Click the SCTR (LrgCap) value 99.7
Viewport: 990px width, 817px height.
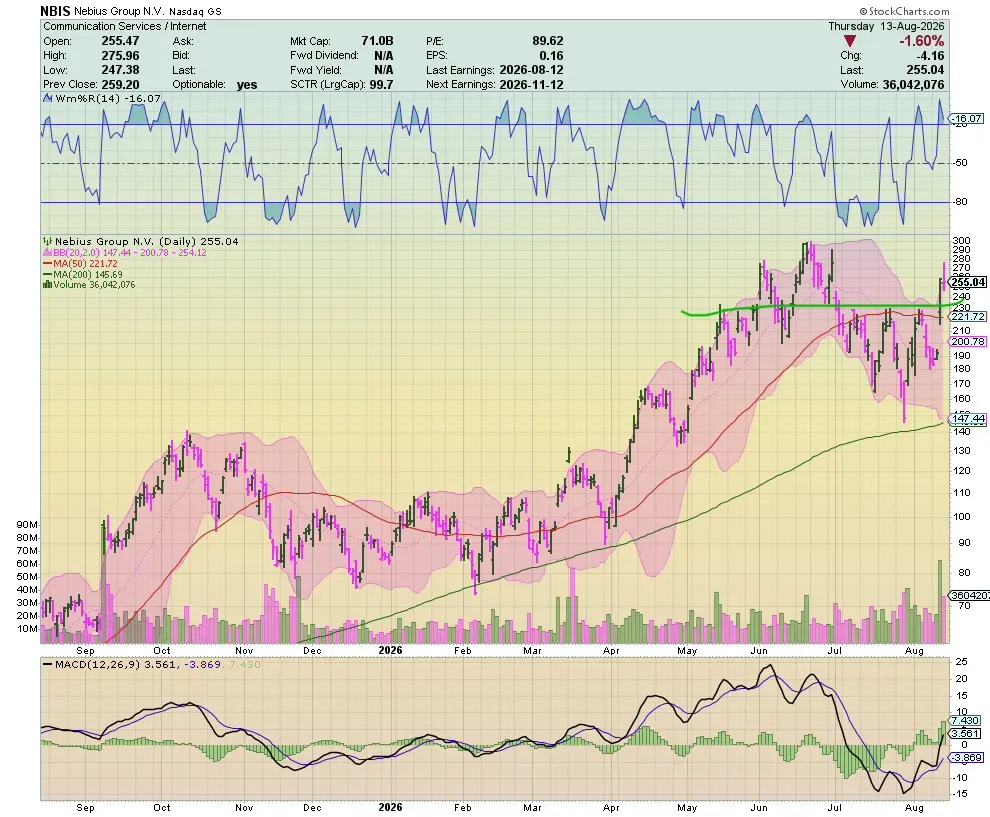[381, 84]
